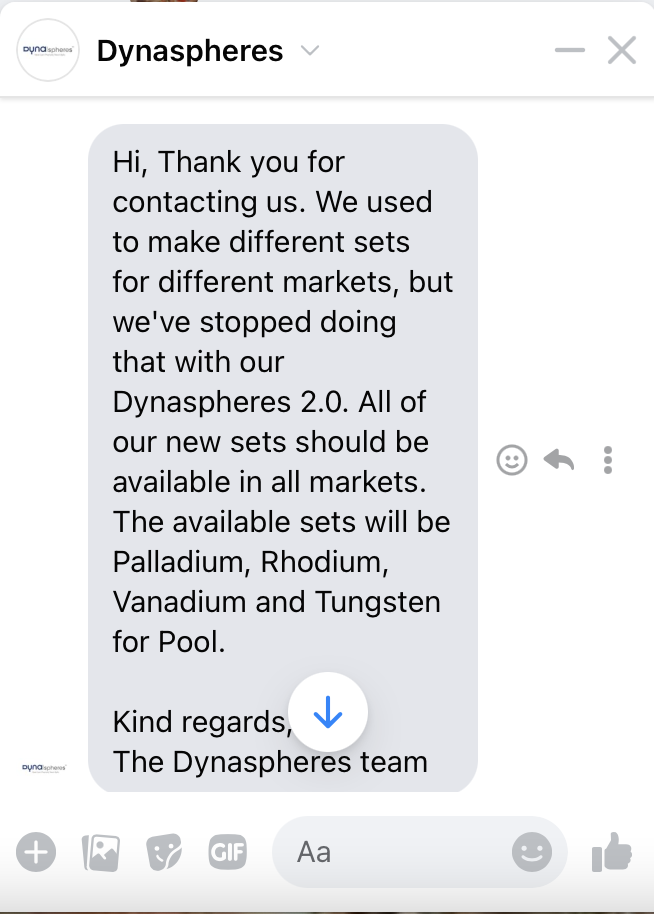Open the plus more actions menu
654x914 pixels.
pos(36,852)
